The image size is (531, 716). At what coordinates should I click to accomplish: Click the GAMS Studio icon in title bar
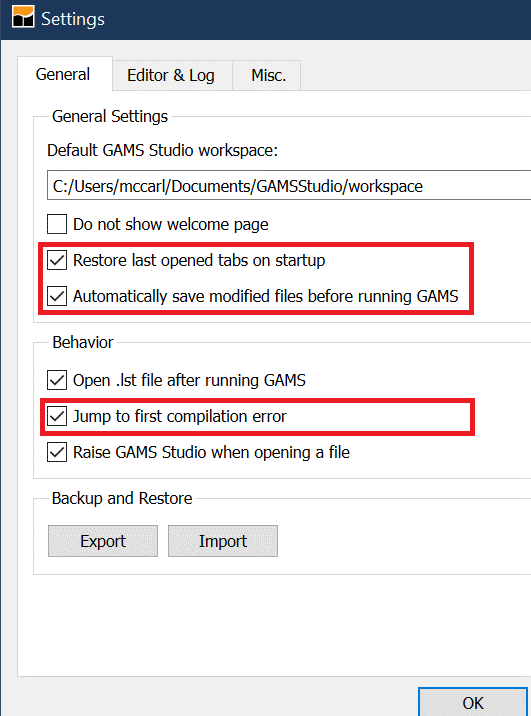[23, 17]
